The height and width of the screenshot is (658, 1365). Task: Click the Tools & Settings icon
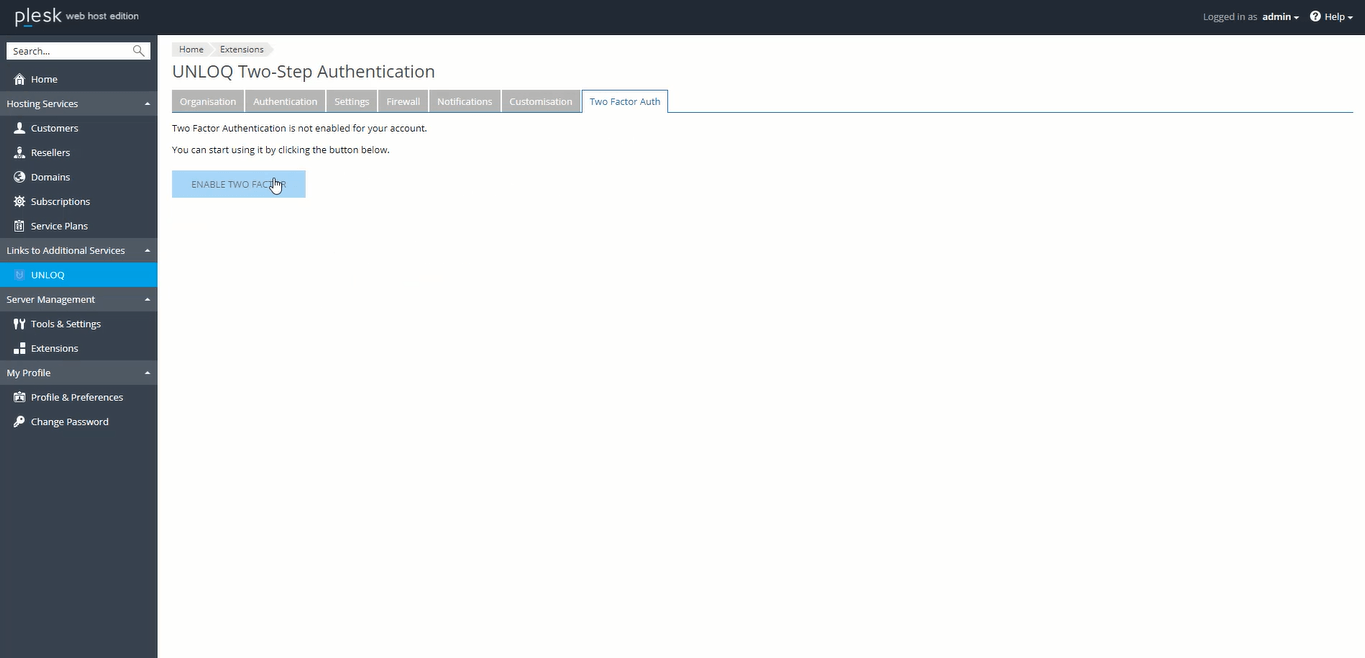(19, 324)
